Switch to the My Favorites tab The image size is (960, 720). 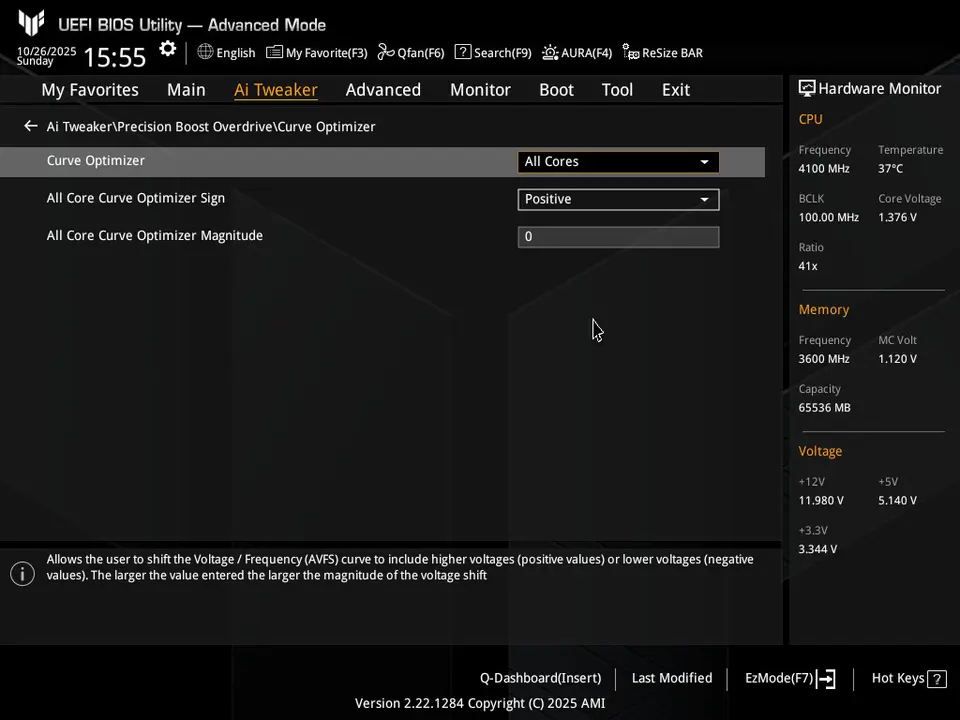(x=90, y=90)
